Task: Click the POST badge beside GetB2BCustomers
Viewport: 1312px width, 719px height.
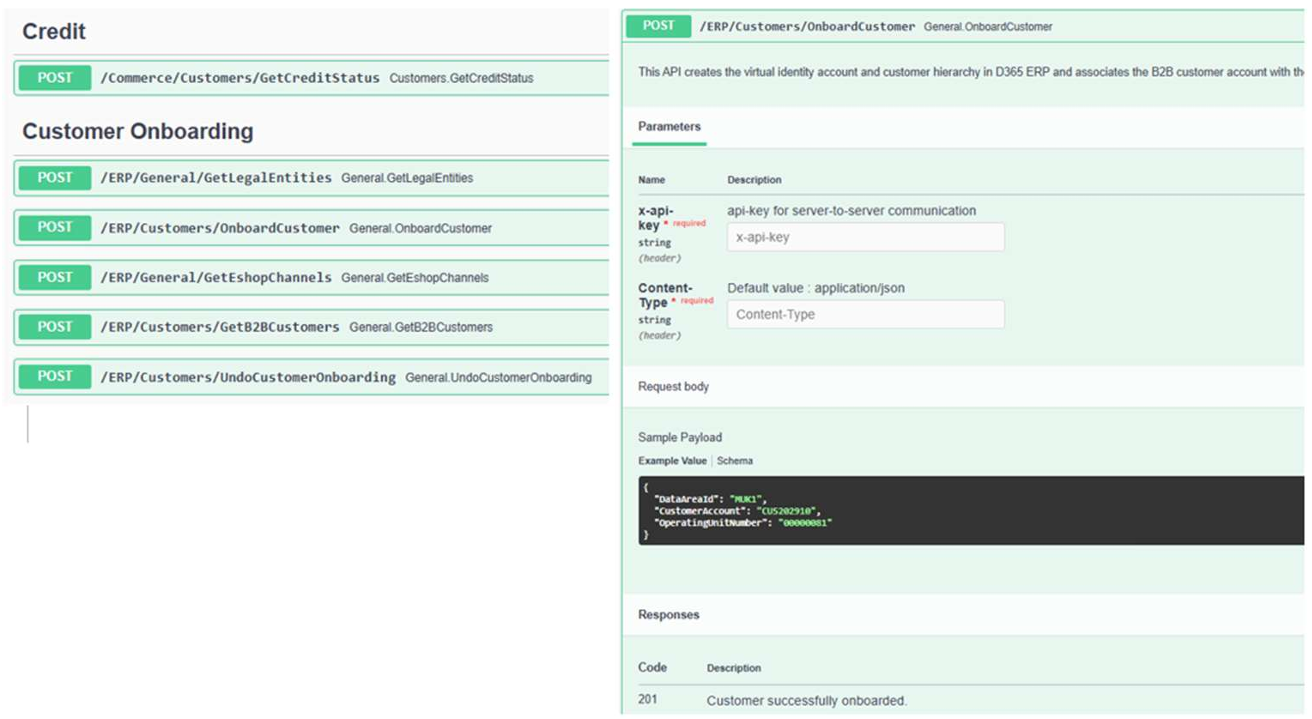Action: click(55, 327)
